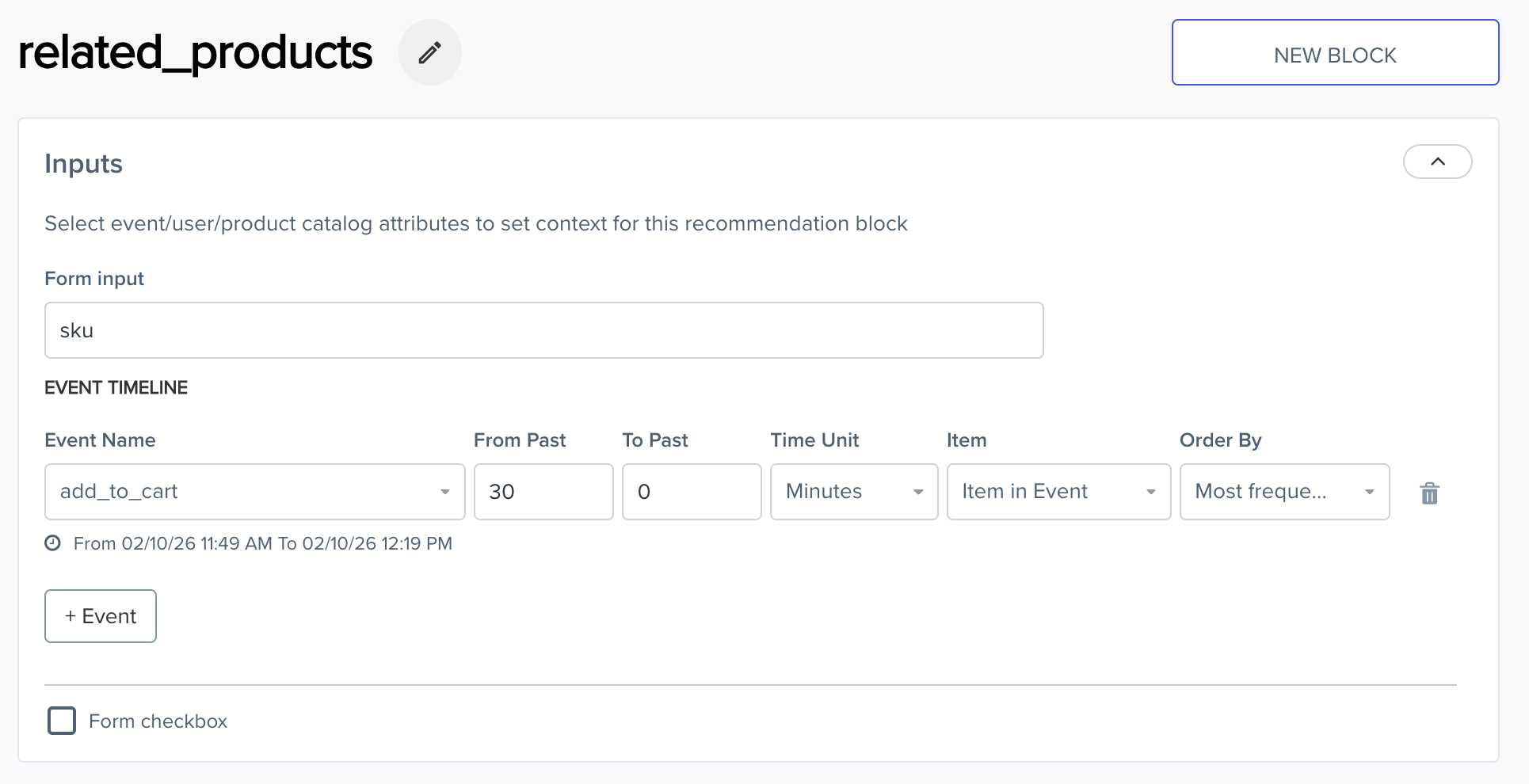
Task: Click the sku form input field
Action: tap(543, 330)
